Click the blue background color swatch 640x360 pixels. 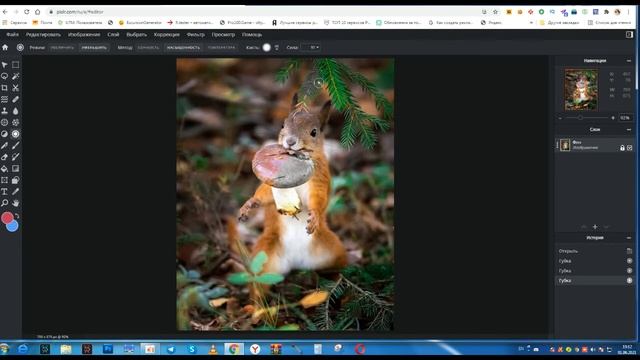point(13,227)
